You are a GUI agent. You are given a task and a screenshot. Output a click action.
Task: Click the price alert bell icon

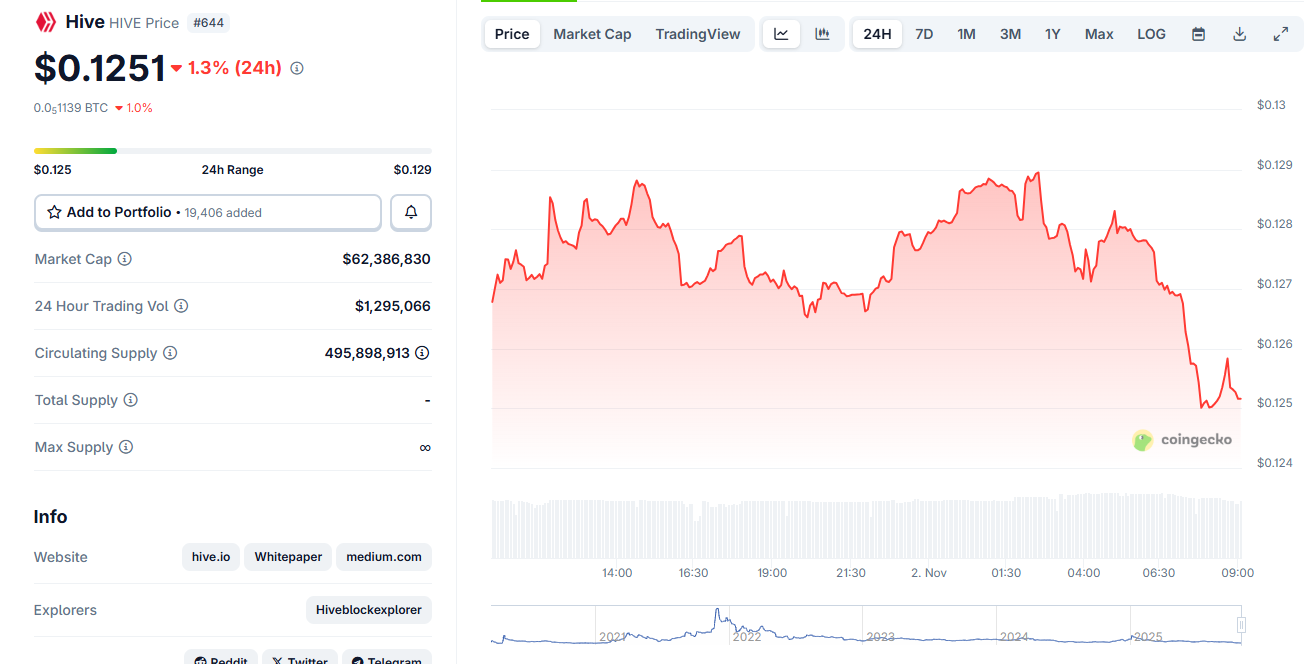coord(411,213)
